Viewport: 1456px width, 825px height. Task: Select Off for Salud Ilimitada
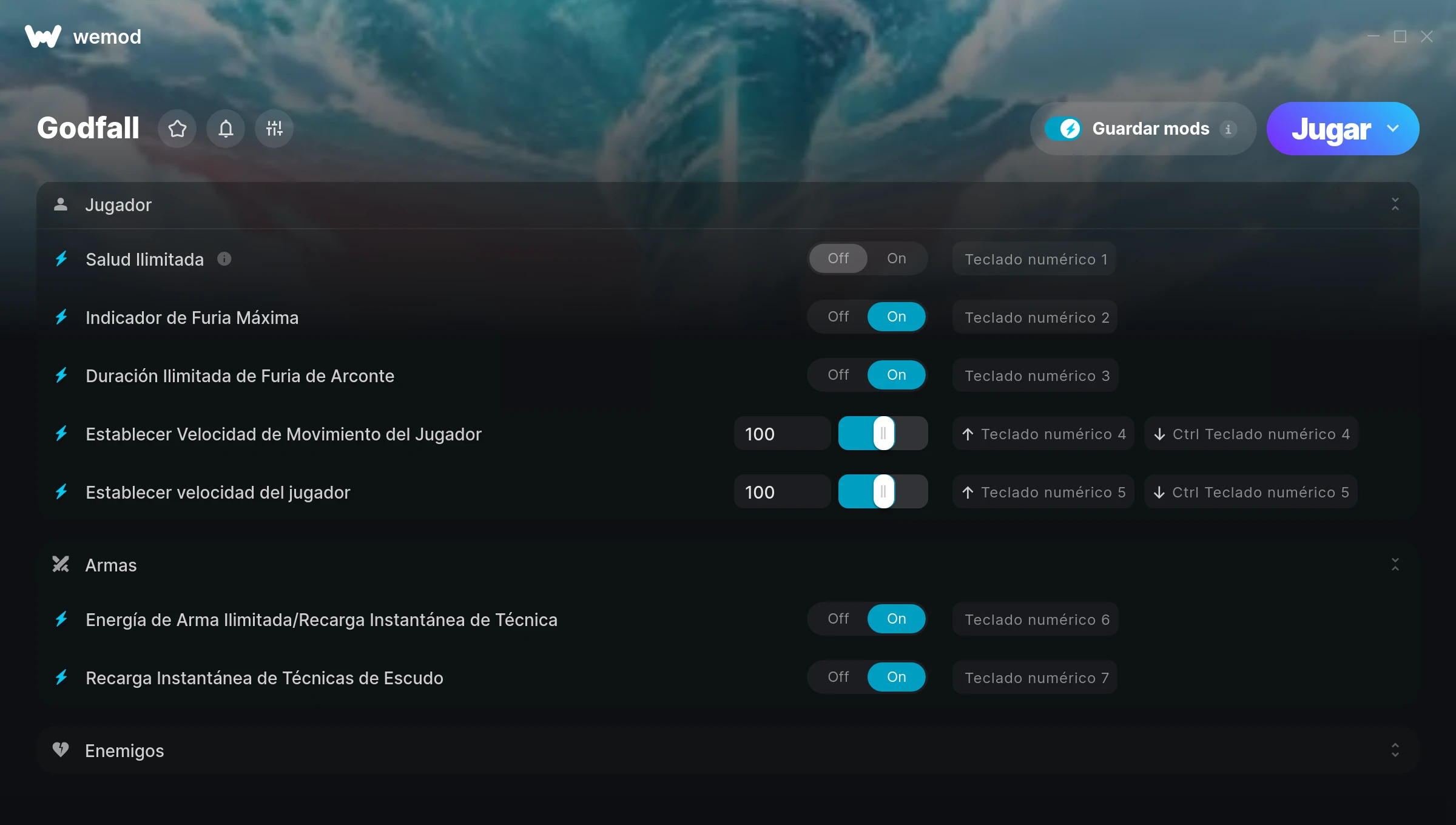point(838,258)
